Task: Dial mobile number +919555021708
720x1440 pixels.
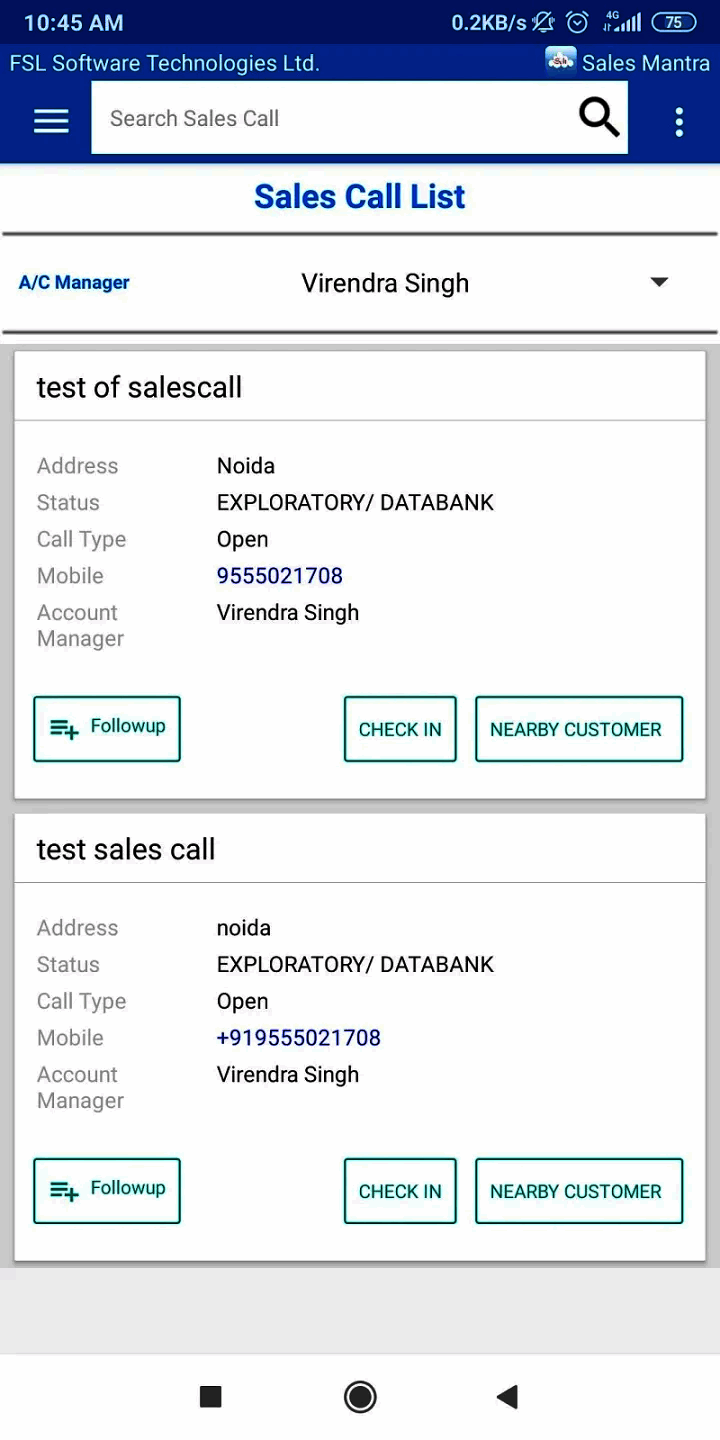Action: point(298,1038)
